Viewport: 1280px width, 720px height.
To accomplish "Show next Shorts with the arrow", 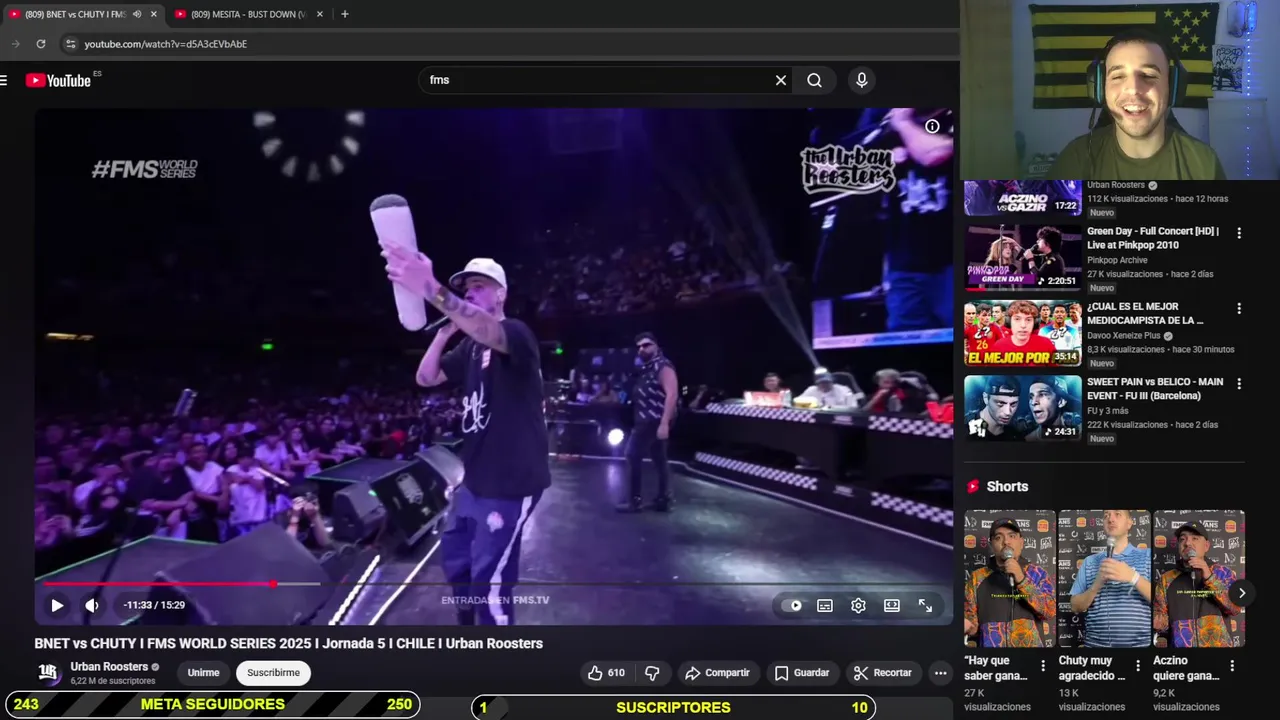I will tap(1241, 593).
